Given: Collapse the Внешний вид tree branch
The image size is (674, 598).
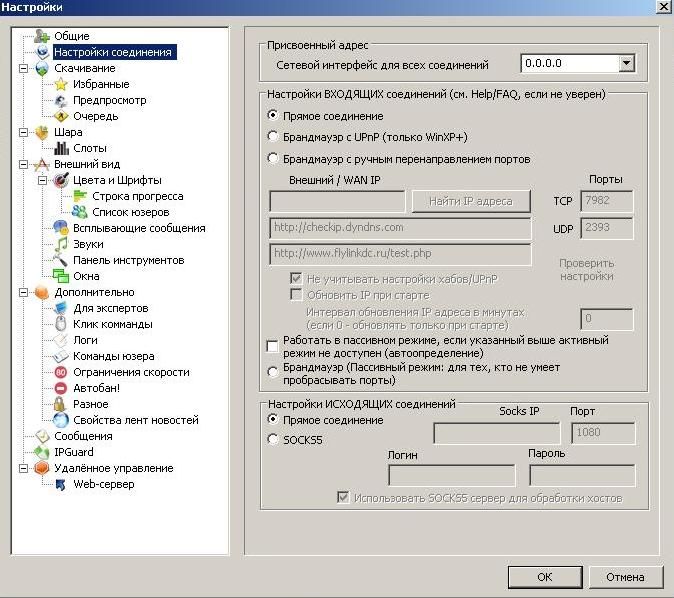Looking at the screenshot, I should pos(24,164).
